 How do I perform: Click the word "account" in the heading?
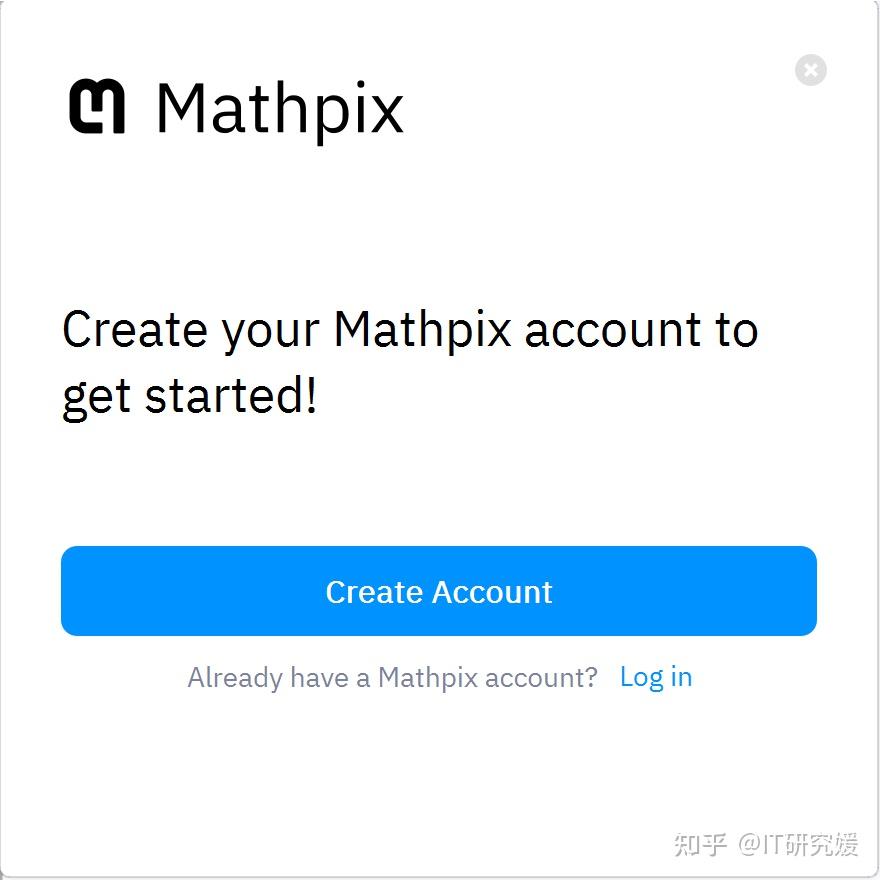612,331
